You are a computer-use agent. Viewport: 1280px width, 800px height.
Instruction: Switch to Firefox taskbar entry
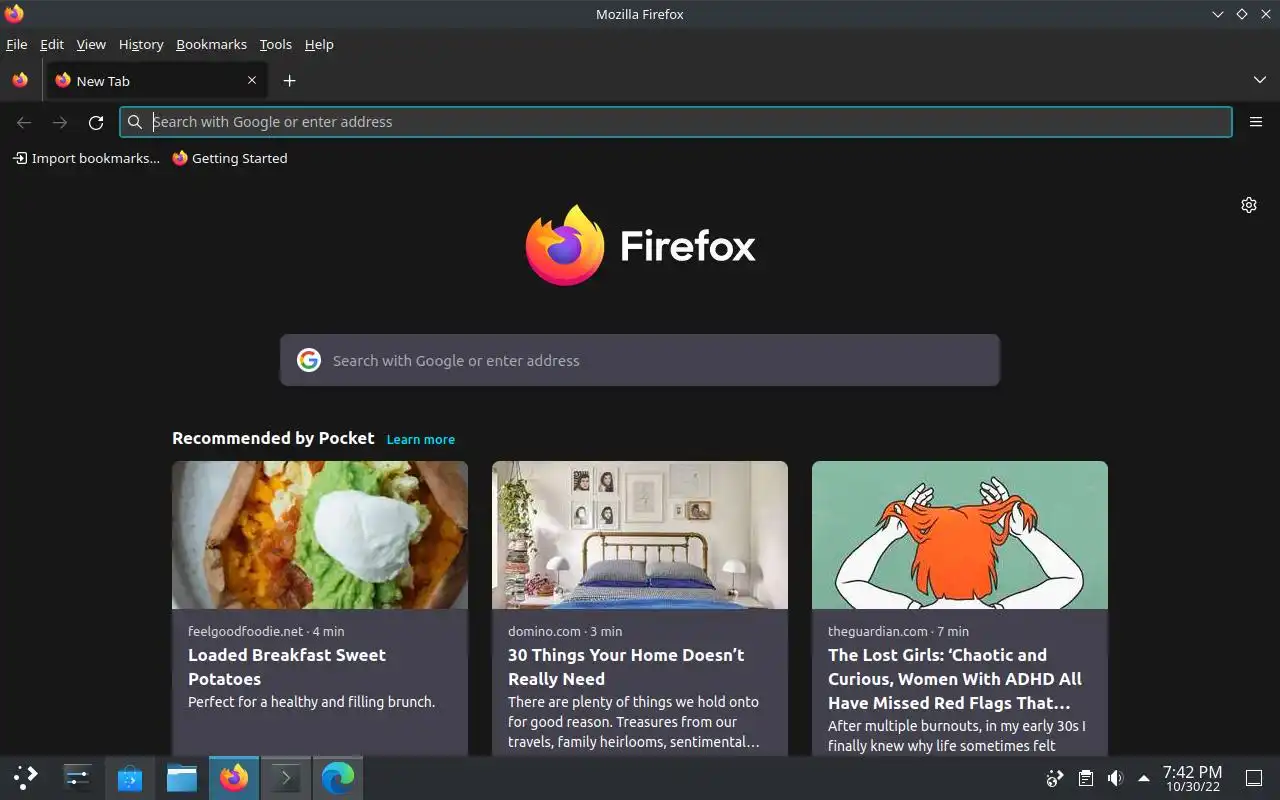[234, 777]
